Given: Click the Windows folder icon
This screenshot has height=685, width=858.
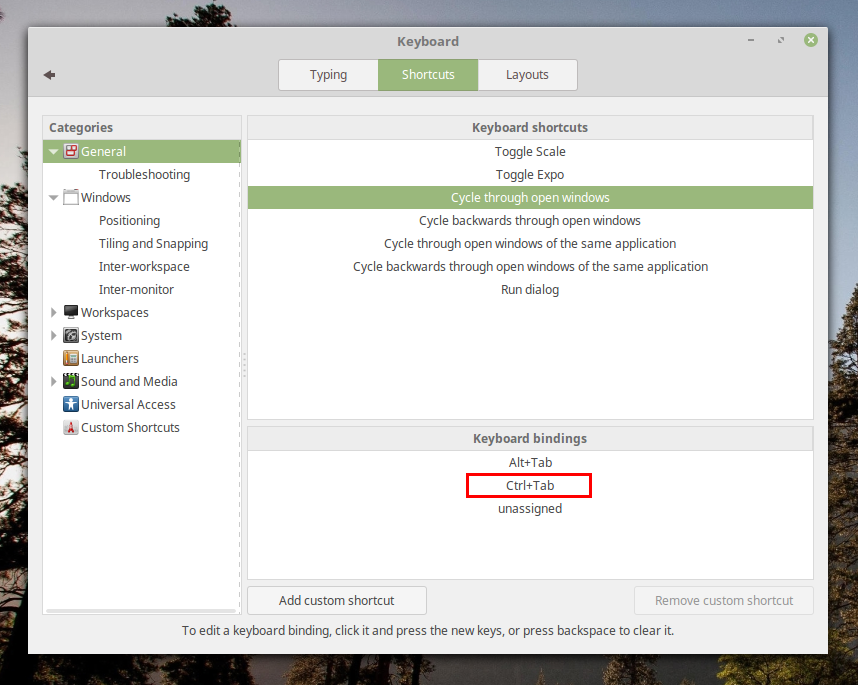Looking at the screenshot, I should (x=71, y=198).
